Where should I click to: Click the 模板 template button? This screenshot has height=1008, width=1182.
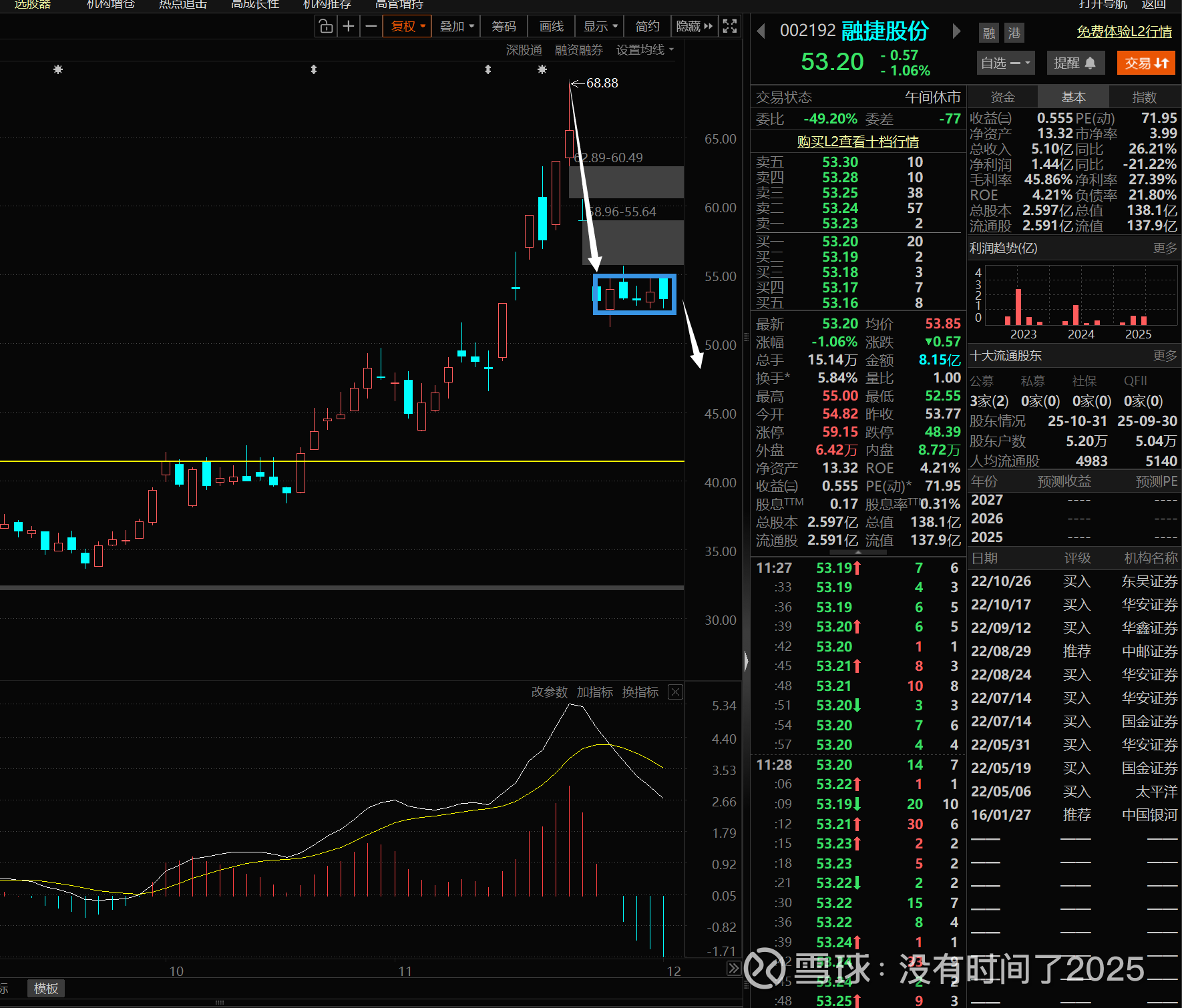click(46, 989)
